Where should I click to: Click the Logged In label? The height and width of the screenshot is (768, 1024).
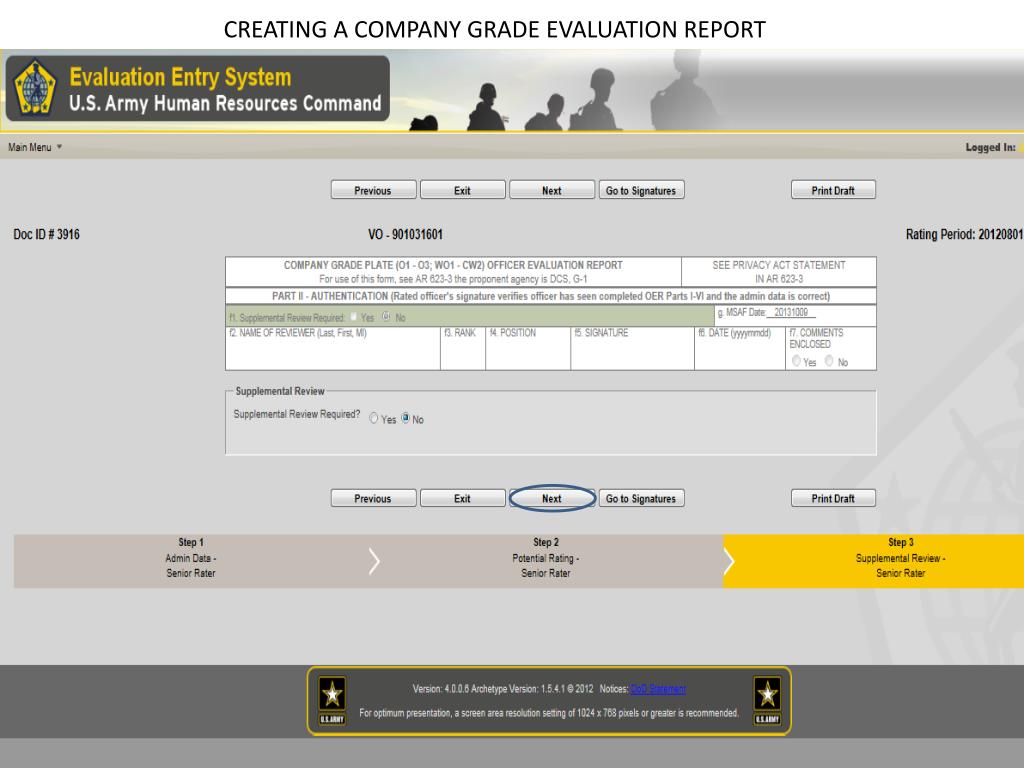pyautogui.click(x=991, y=148)
